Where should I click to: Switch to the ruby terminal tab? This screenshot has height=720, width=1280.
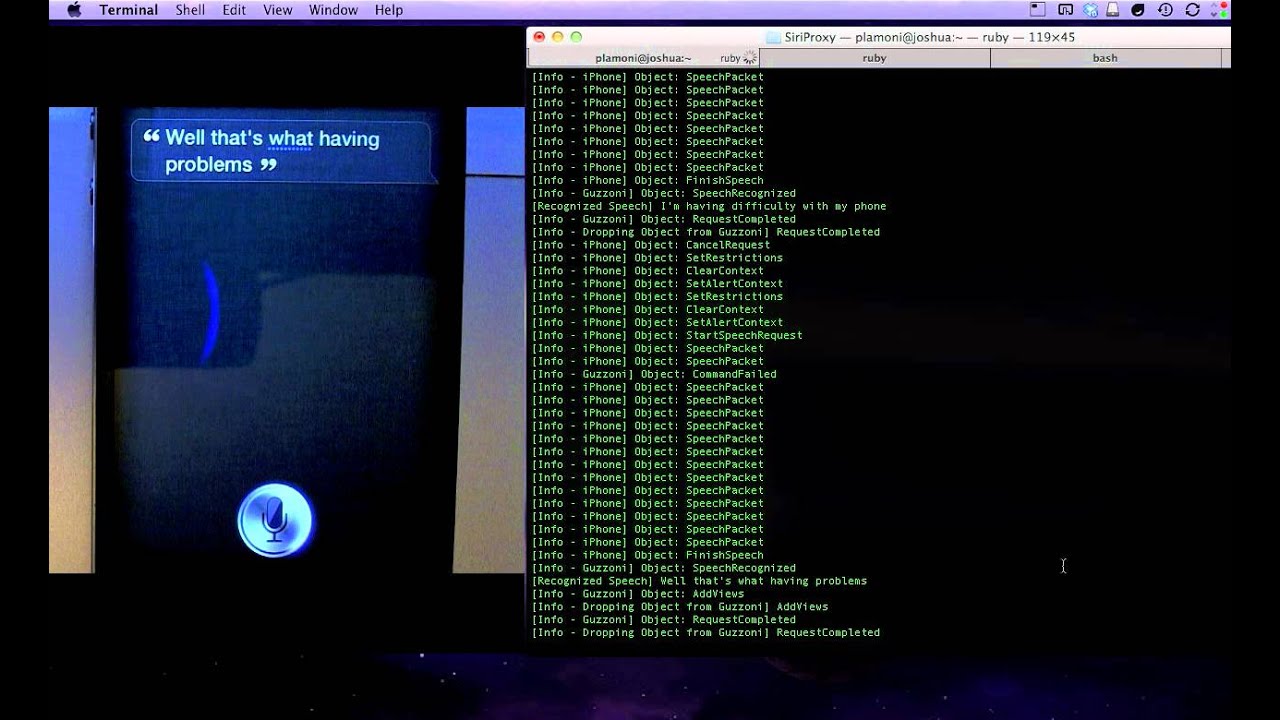pos(875,58)
